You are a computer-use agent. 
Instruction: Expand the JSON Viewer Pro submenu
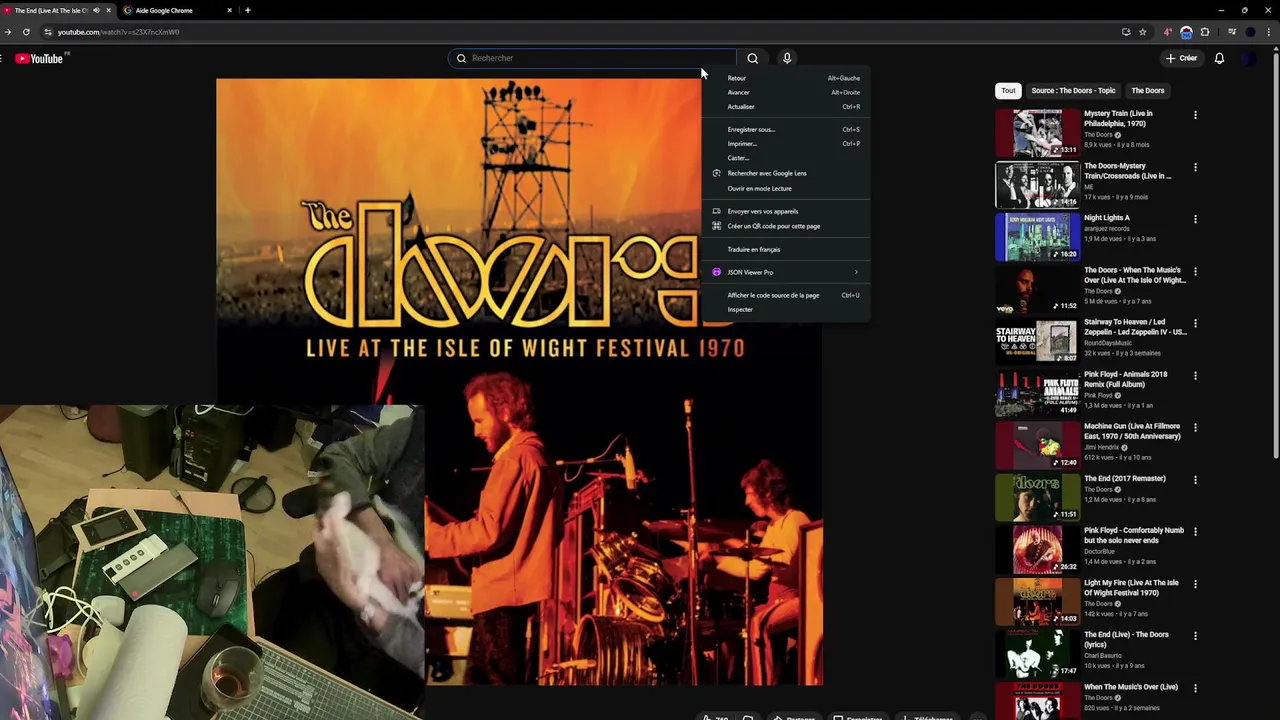point(786,272)
